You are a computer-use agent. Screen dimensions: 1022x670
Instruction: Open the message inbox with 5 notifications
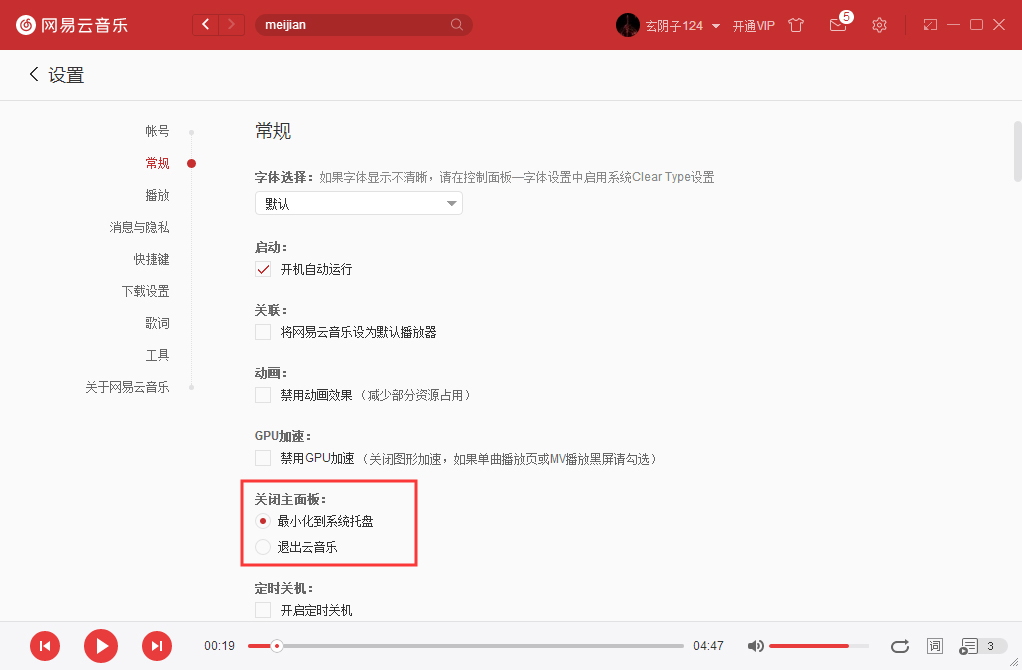point(838,25)
